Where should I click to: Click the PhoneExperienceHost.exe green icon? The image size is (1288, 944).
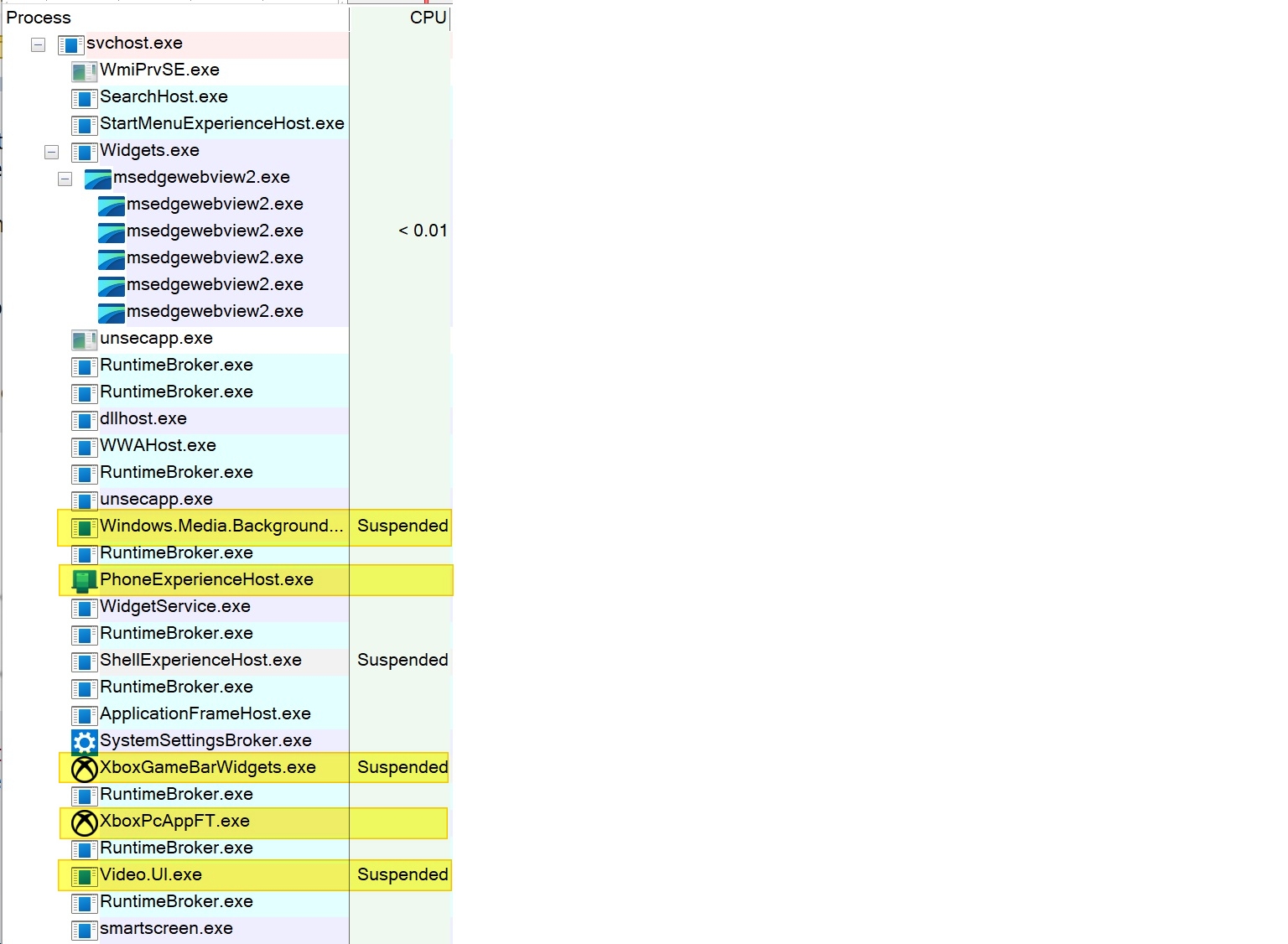pyautogui.click(x=85, y=581)
